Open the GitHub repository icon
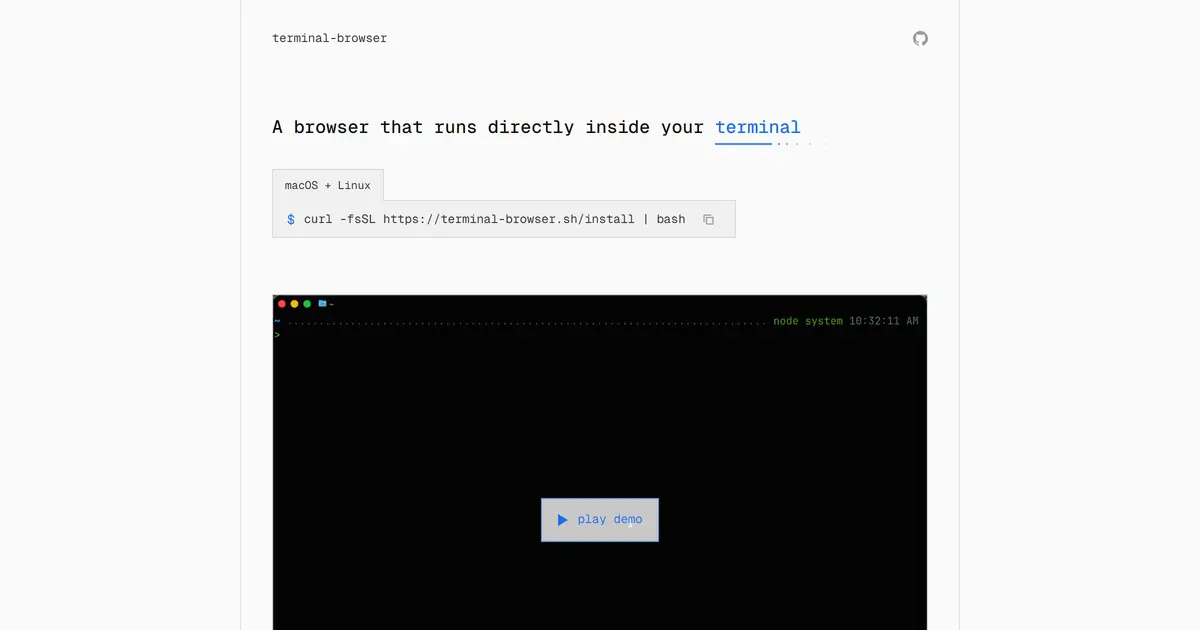Image resolution: width=1200 pixels, height=630 pixels. 920,38
